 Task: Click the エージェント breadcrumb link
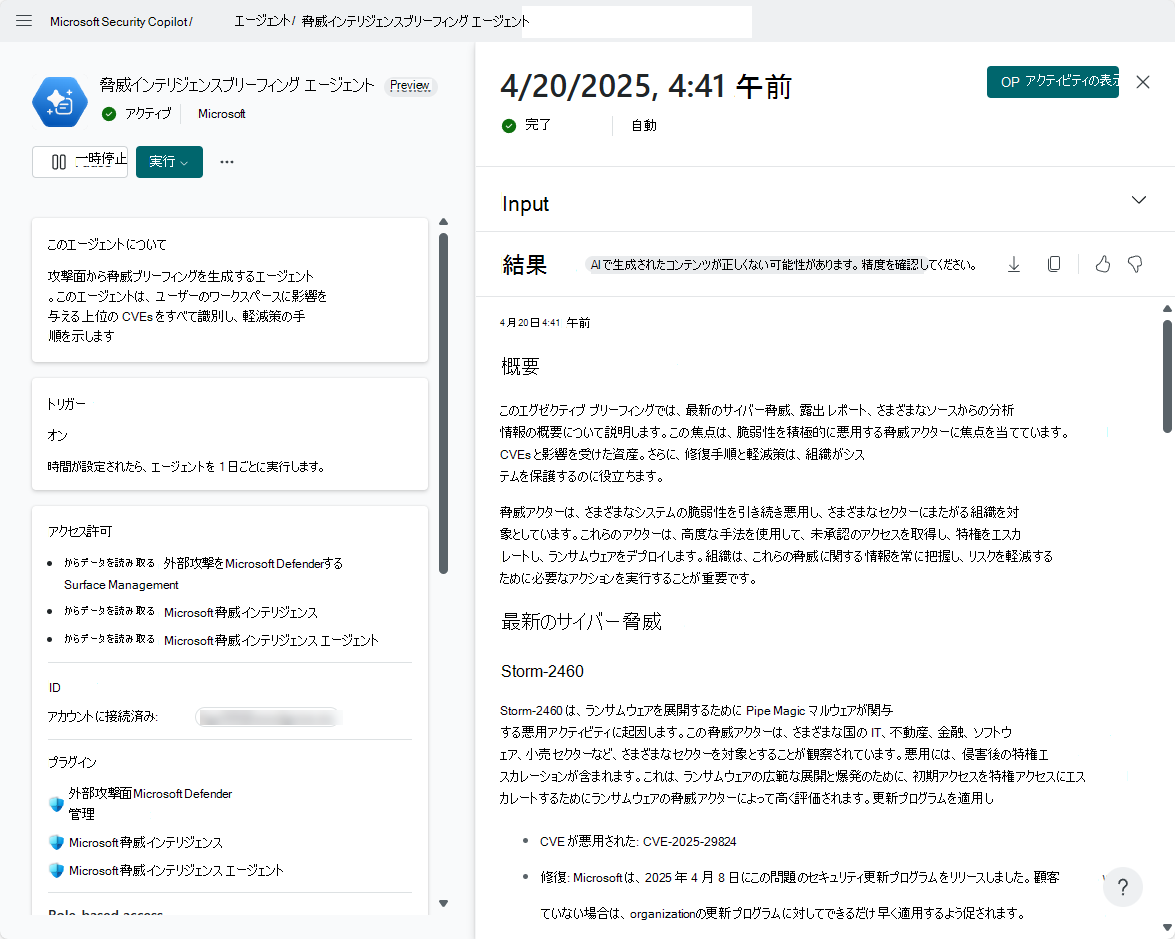click(x=262, y=21)
